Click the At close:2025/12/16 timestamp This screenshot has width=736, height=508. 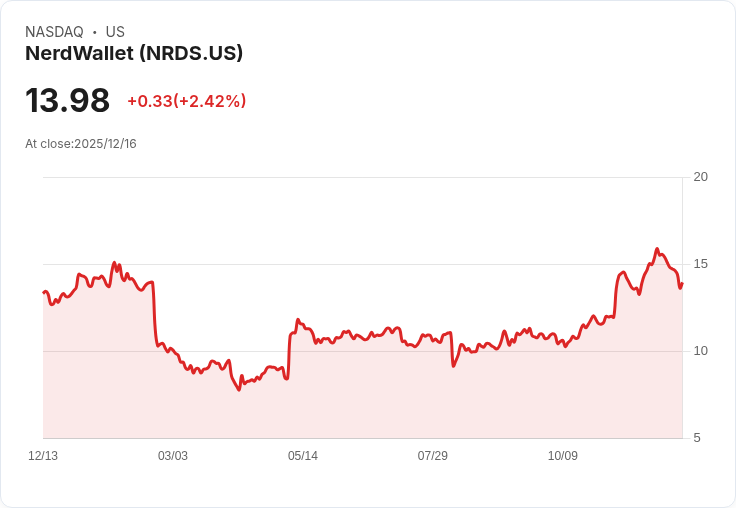(81, 144)
